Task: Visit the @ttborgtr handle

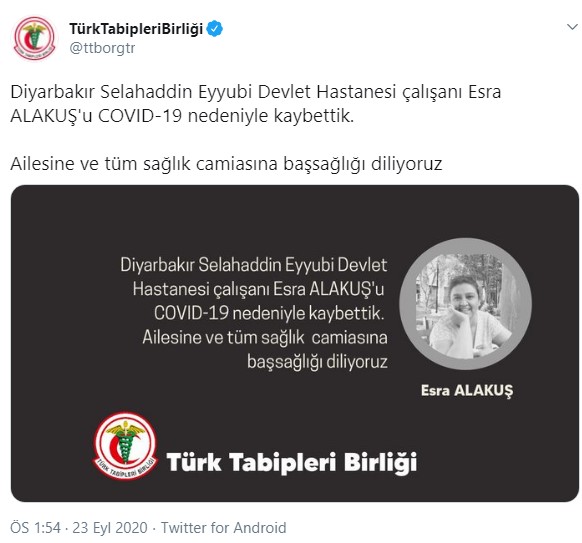Action: (x=102, y=48)
